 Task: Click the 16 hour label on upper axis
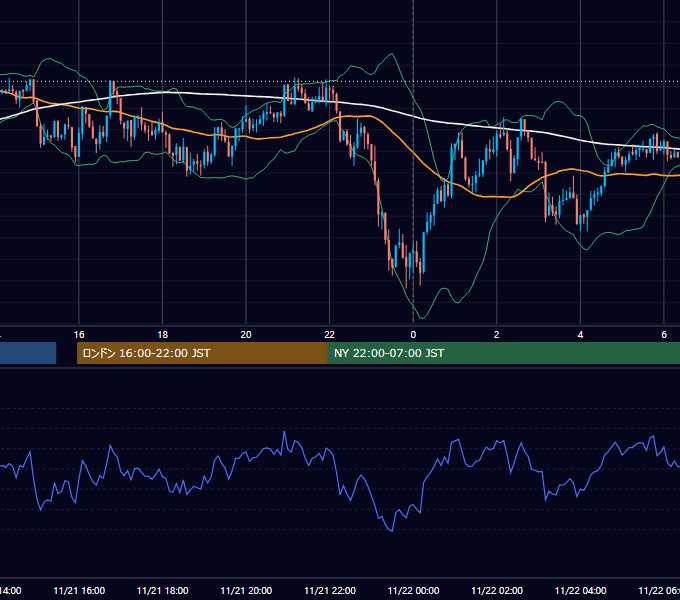pos(79,335)
